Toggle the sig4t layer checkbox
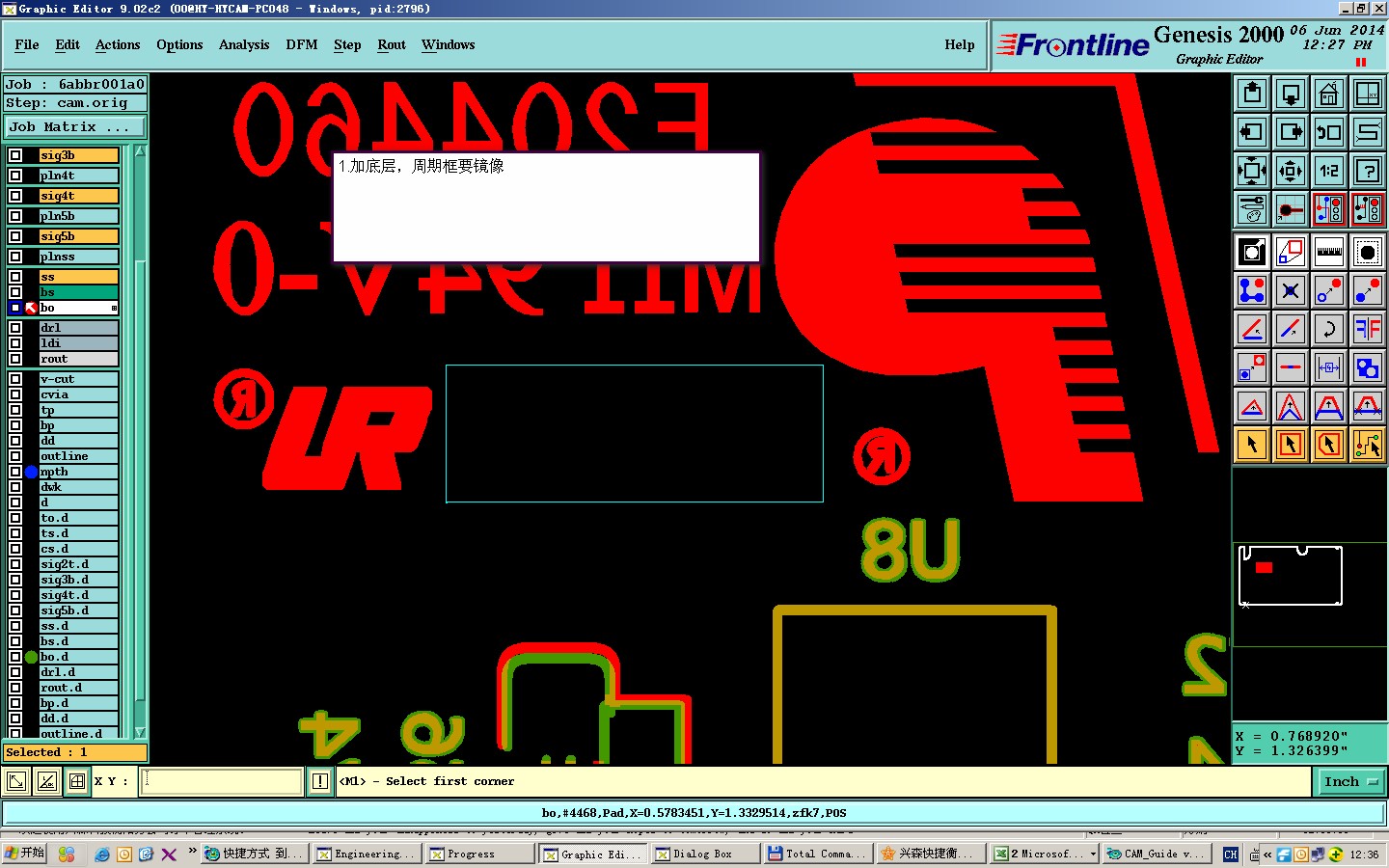Screen dimensions: 1389x868 (15, 196)
